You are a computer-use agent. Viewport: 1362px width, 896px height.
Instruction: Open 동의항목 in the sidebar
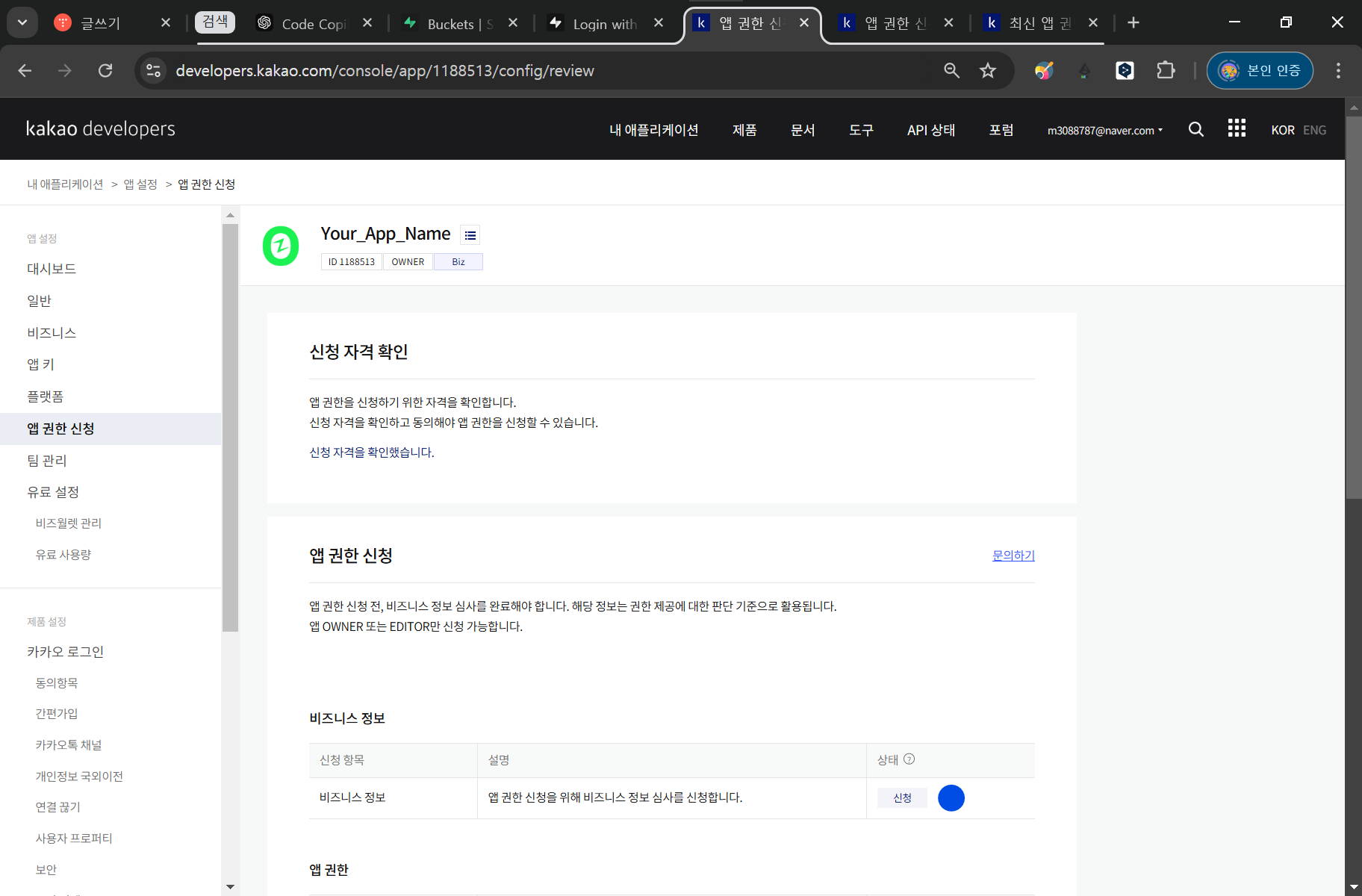pyautogui.click(x=57, y=683)
